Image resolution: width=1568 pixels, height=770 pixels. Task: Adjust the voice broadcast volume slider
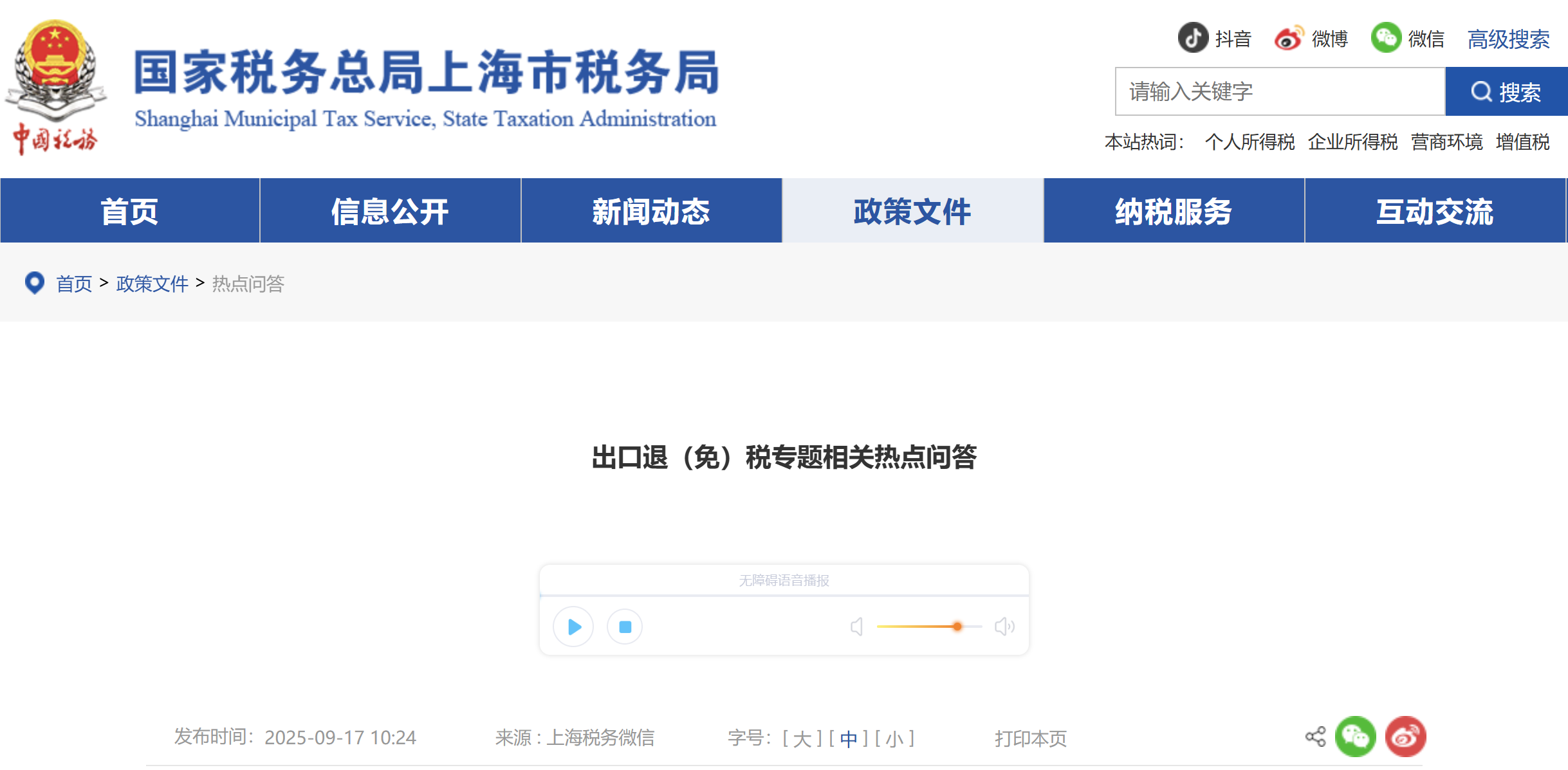(x=957, y=626)
